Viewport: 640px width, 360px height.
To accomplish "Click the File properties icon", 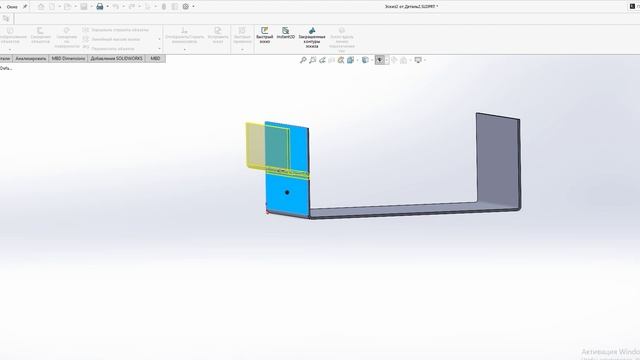I will pyautogui.click(x=175, y=7).
